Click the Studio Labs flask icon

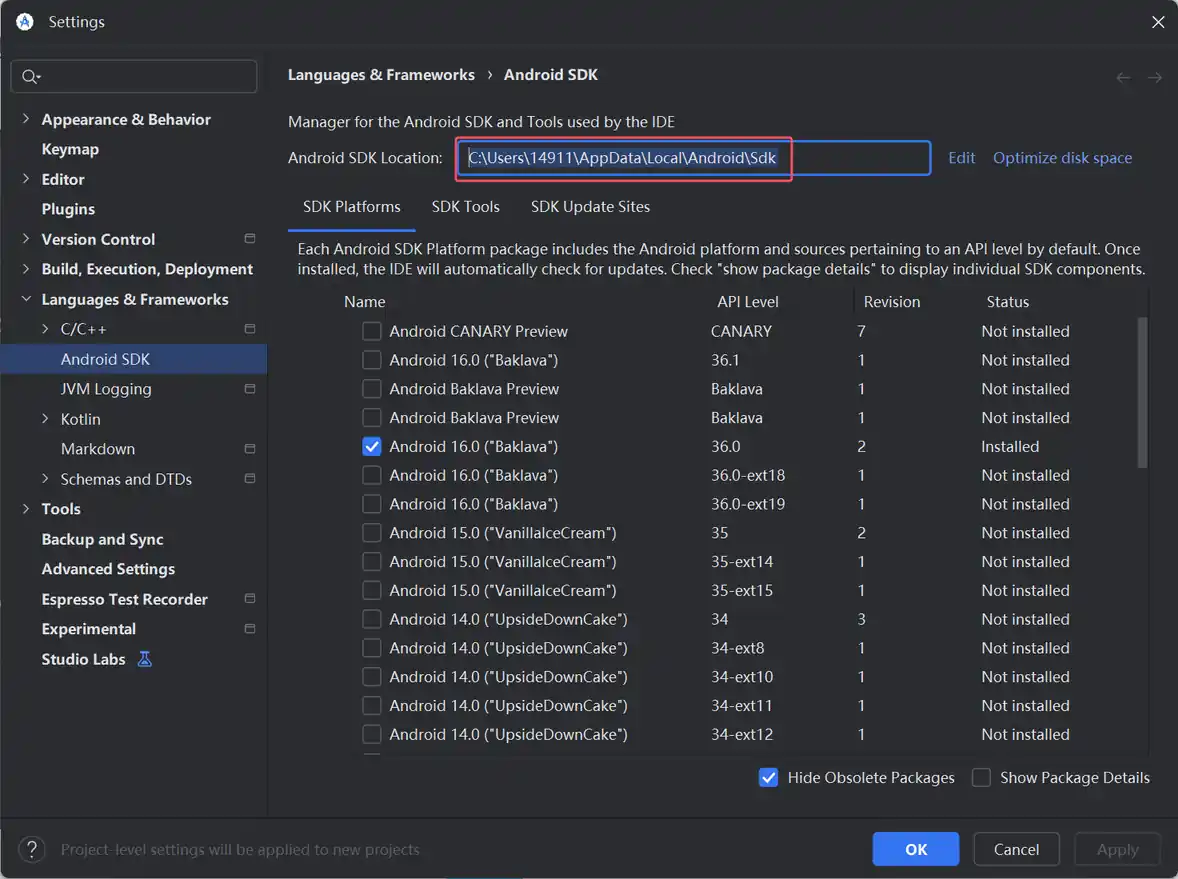coord(145,659)
